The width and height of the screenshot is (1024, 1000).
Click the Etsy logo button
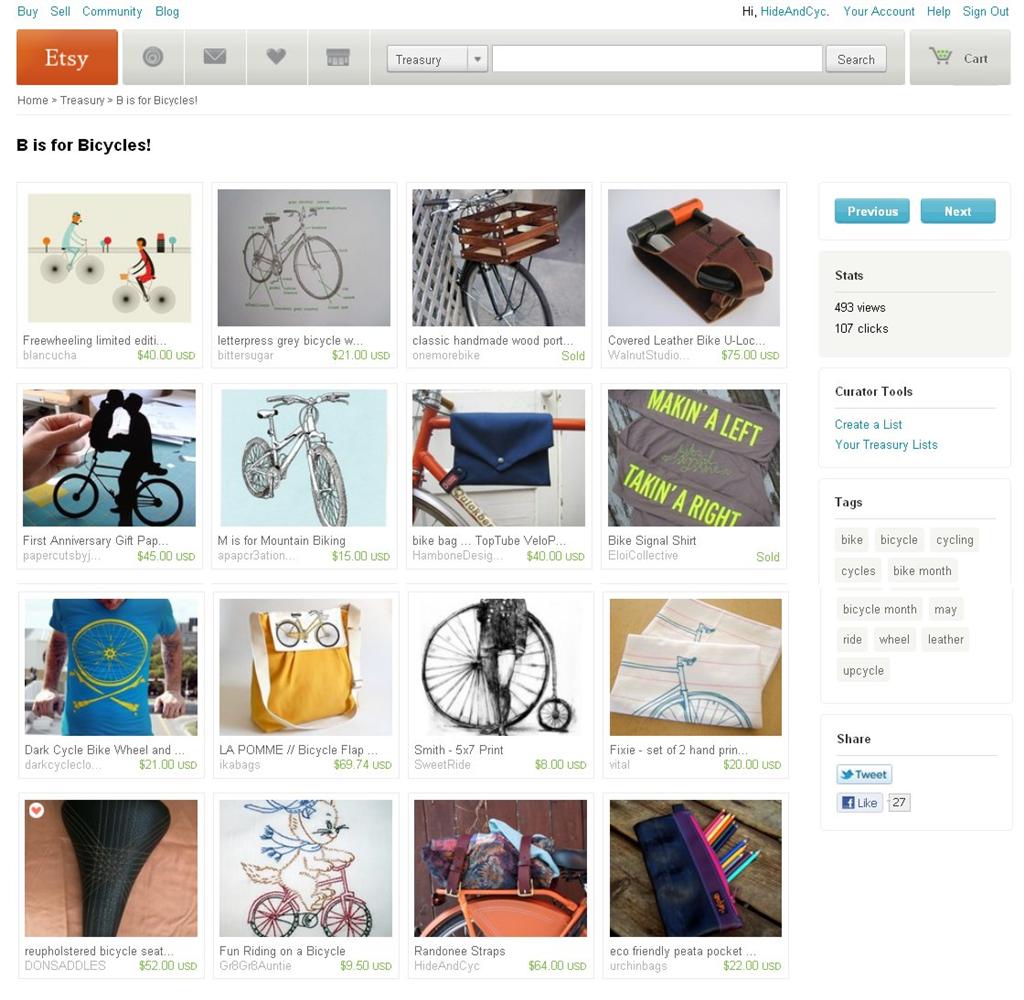pos(67,57)
